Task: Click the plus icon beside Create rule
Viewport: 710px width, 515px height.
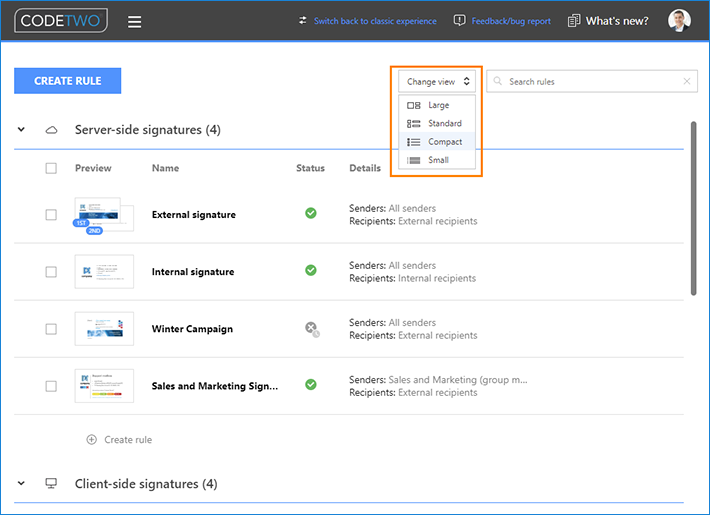Action: click(x=92, y=439)
